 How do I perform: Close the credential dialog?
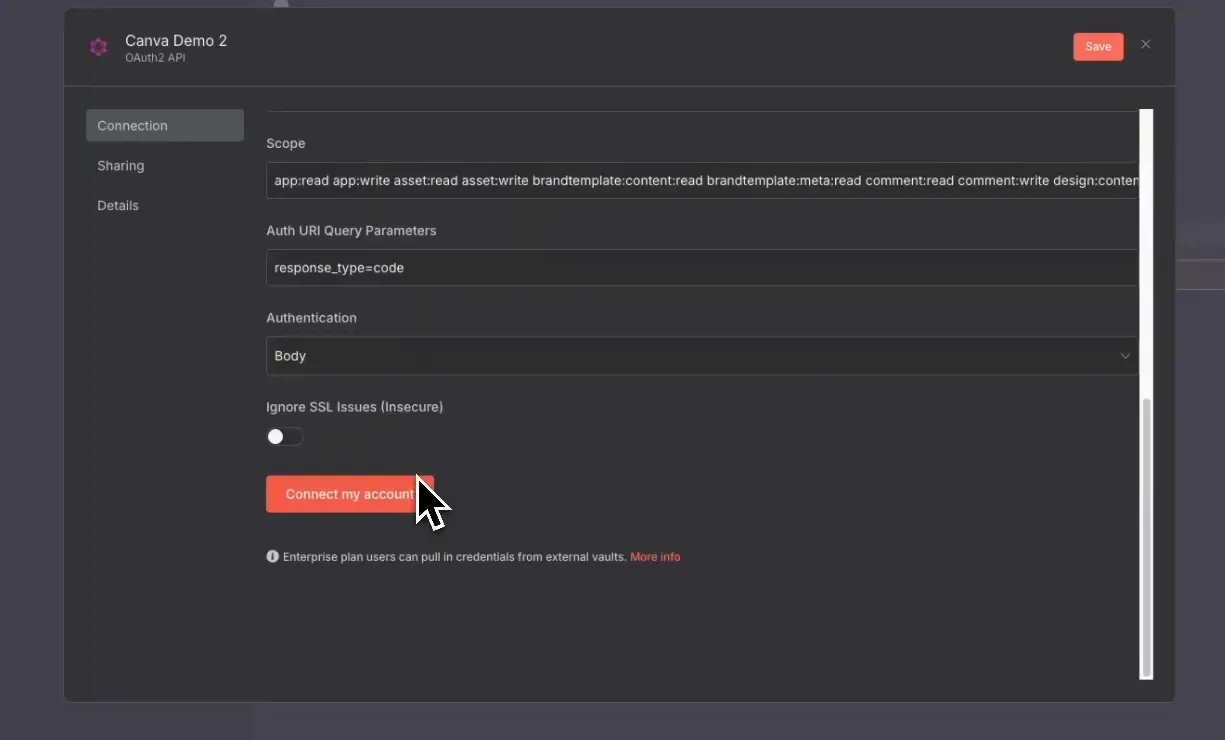coord(1146,44)
